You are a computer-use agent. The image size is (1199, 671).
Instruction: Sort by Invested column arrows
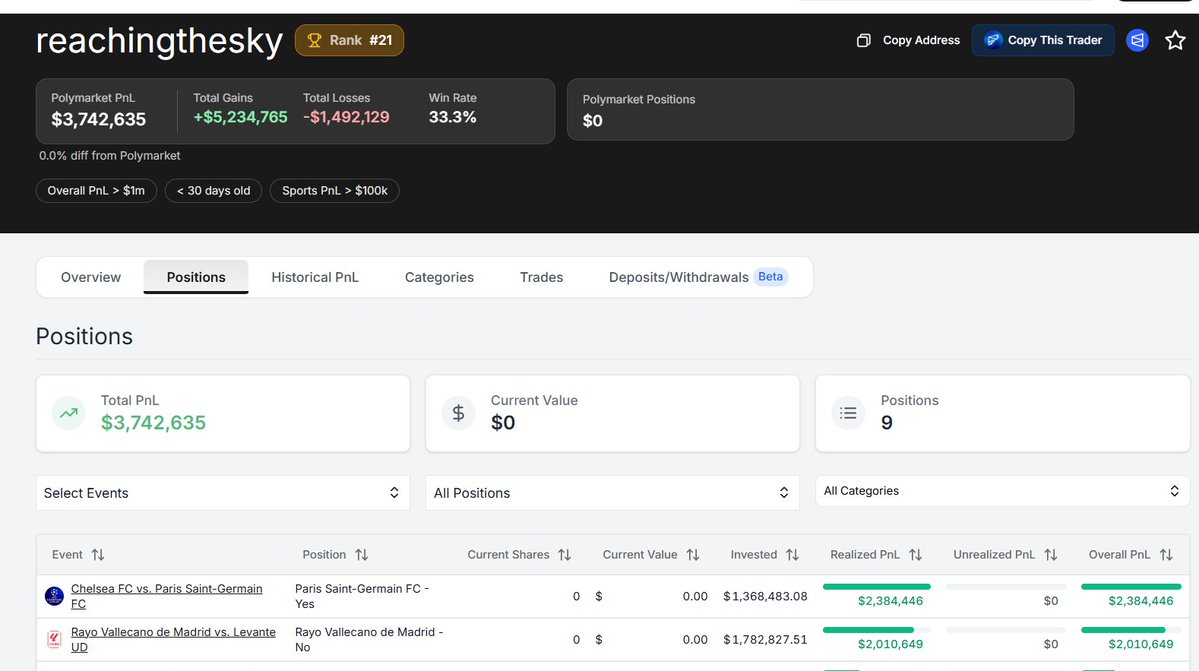click(792, 555)
